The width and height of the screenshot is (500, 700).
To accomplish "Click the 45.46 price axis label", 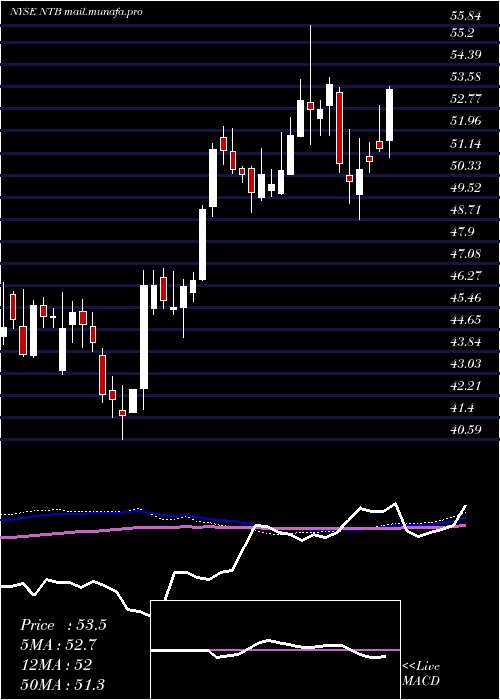I will (x=466, y=298).
